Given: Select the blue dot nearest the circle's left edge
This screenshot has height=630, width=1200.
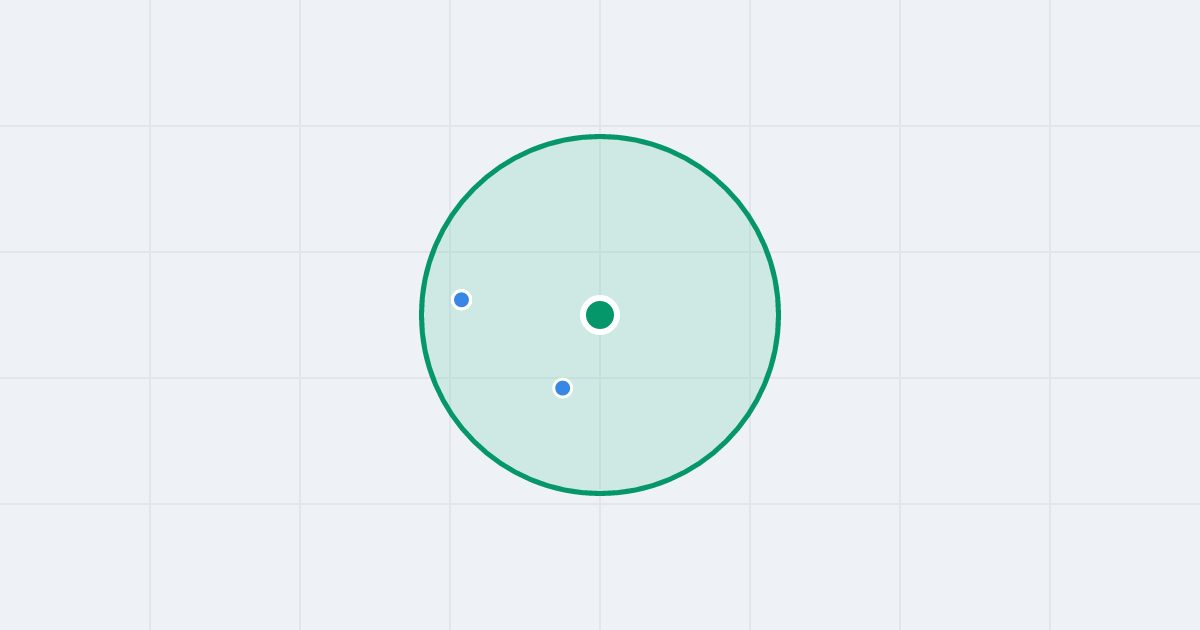Looking at the screenshot, I should [x=461, y=300].
